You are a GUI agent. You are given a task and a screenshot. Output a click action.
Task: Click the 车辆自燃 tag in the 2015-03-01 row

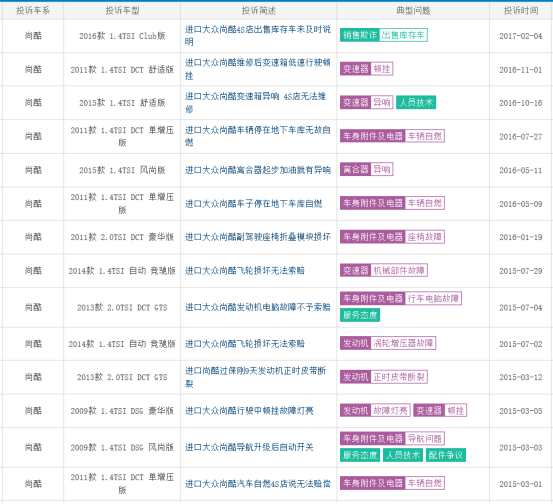[425, 483]
